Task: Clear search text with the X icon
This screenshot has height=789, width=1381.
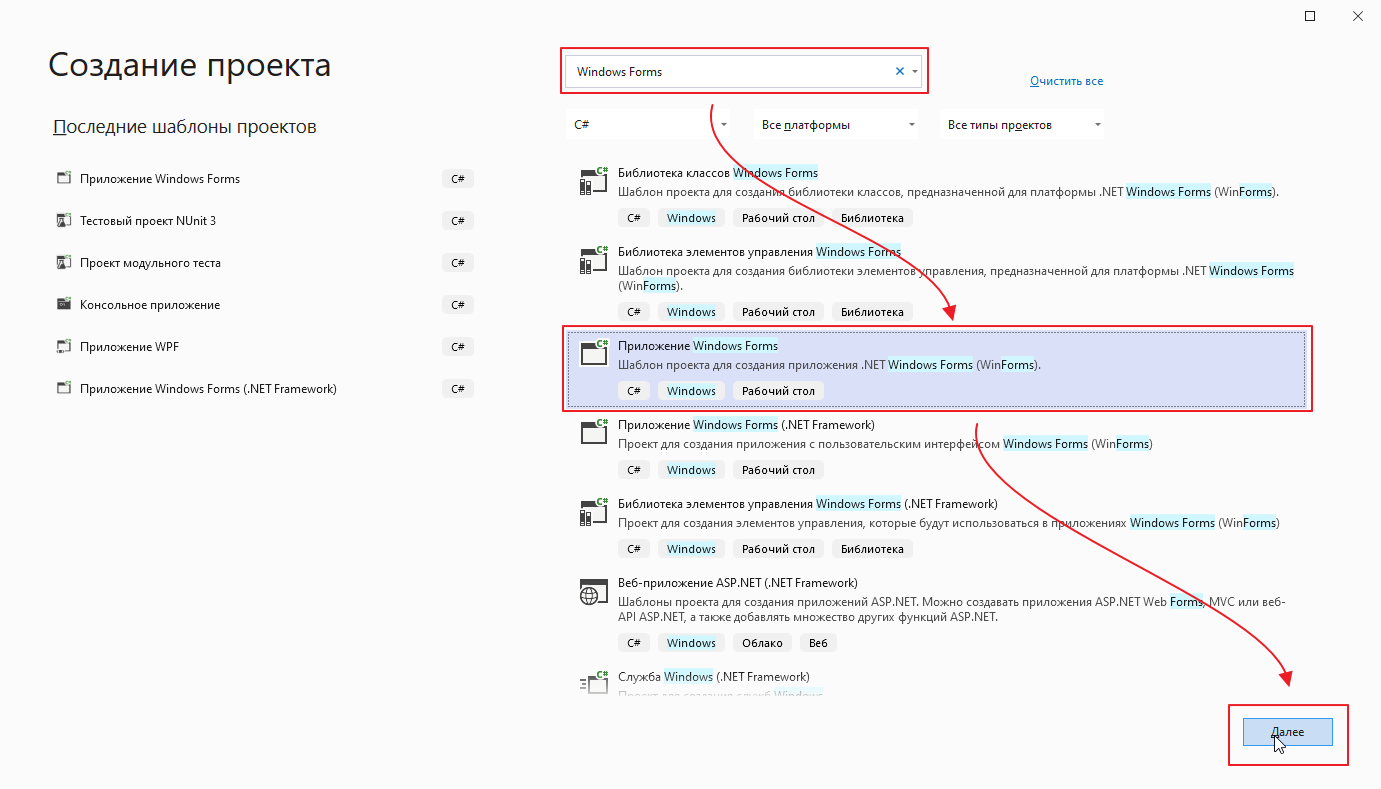Action: 899,71
